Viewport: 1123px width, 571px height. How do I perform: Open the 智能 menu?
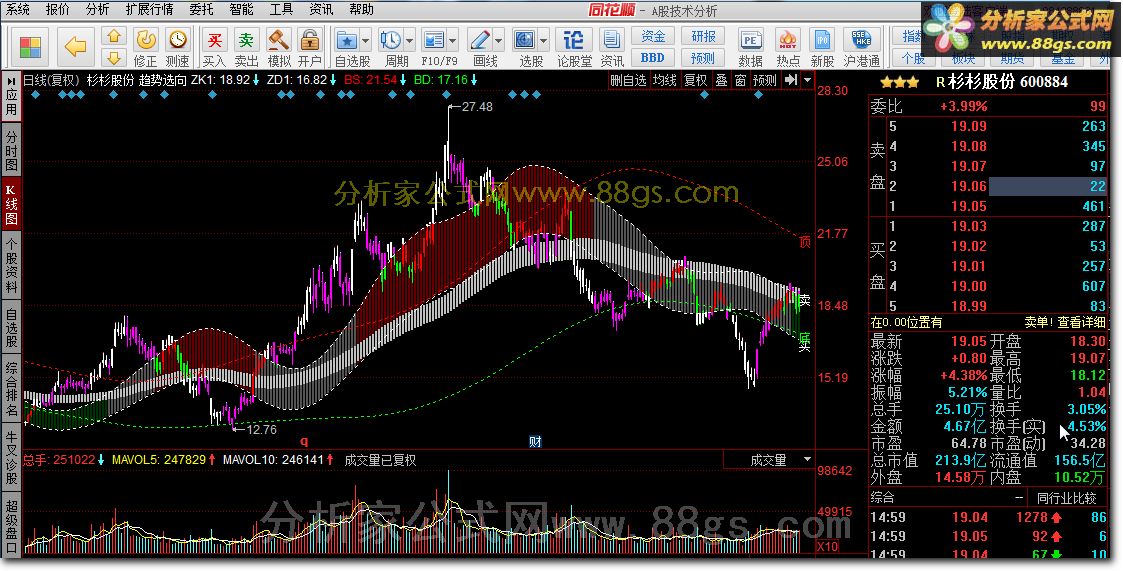(x=241, y=9)
